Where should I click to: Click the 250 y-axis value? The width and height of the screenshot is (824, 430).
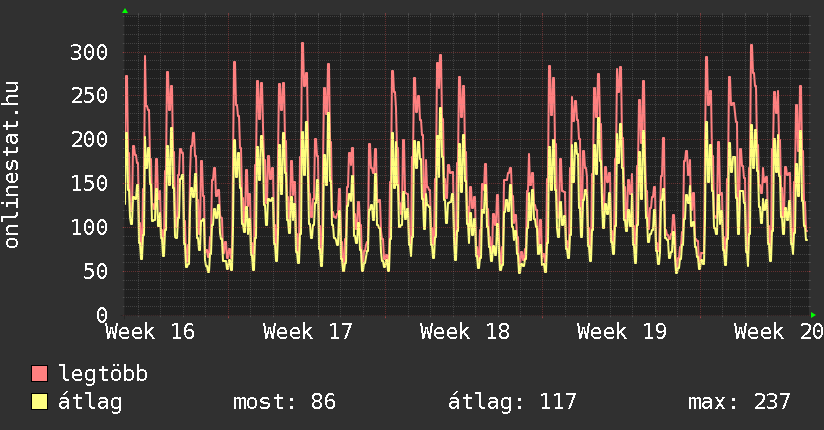pos(89,96)
